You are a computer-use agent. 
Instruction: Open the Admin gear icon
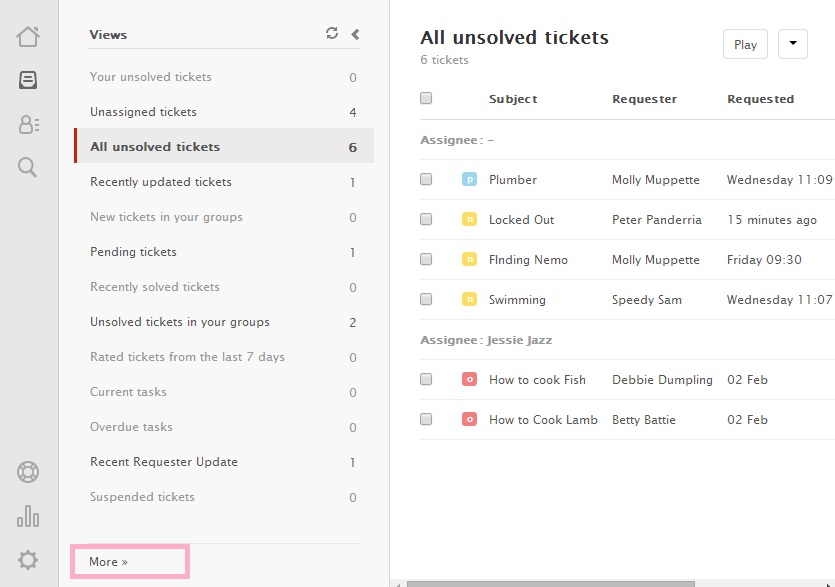coord(28,560)
